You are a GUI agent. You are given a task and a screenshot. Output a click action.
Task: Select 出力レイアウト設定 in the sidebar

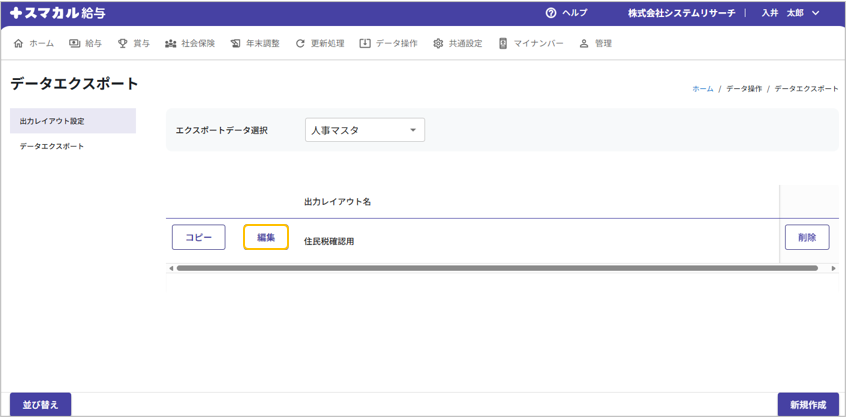click(73, 121)
